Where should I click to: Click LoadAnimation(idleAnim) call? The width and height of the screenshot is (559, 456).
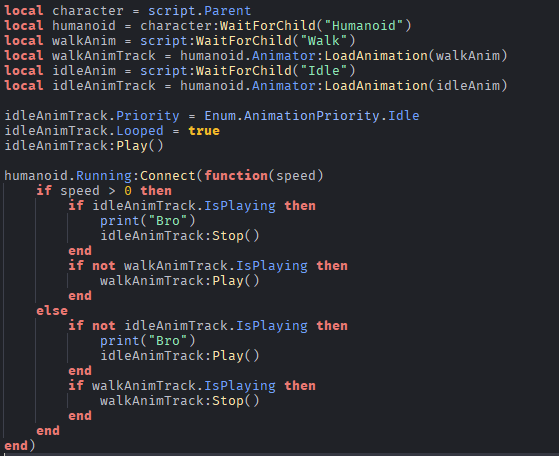416,86
